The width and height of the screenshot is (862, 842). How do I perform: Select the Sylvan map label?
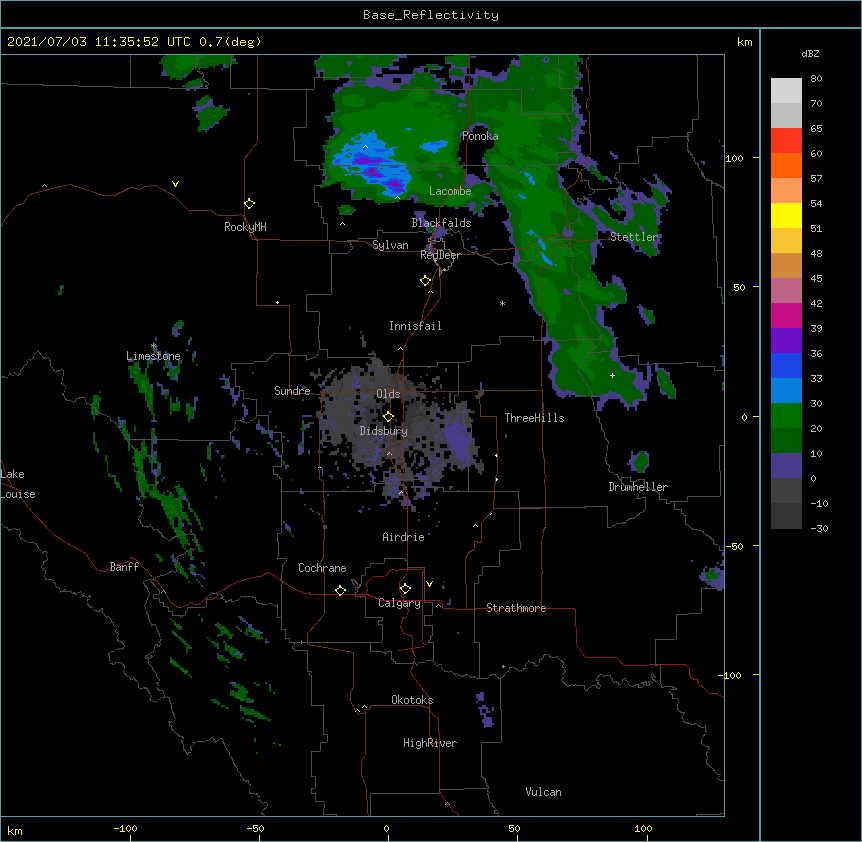[390, 245]
